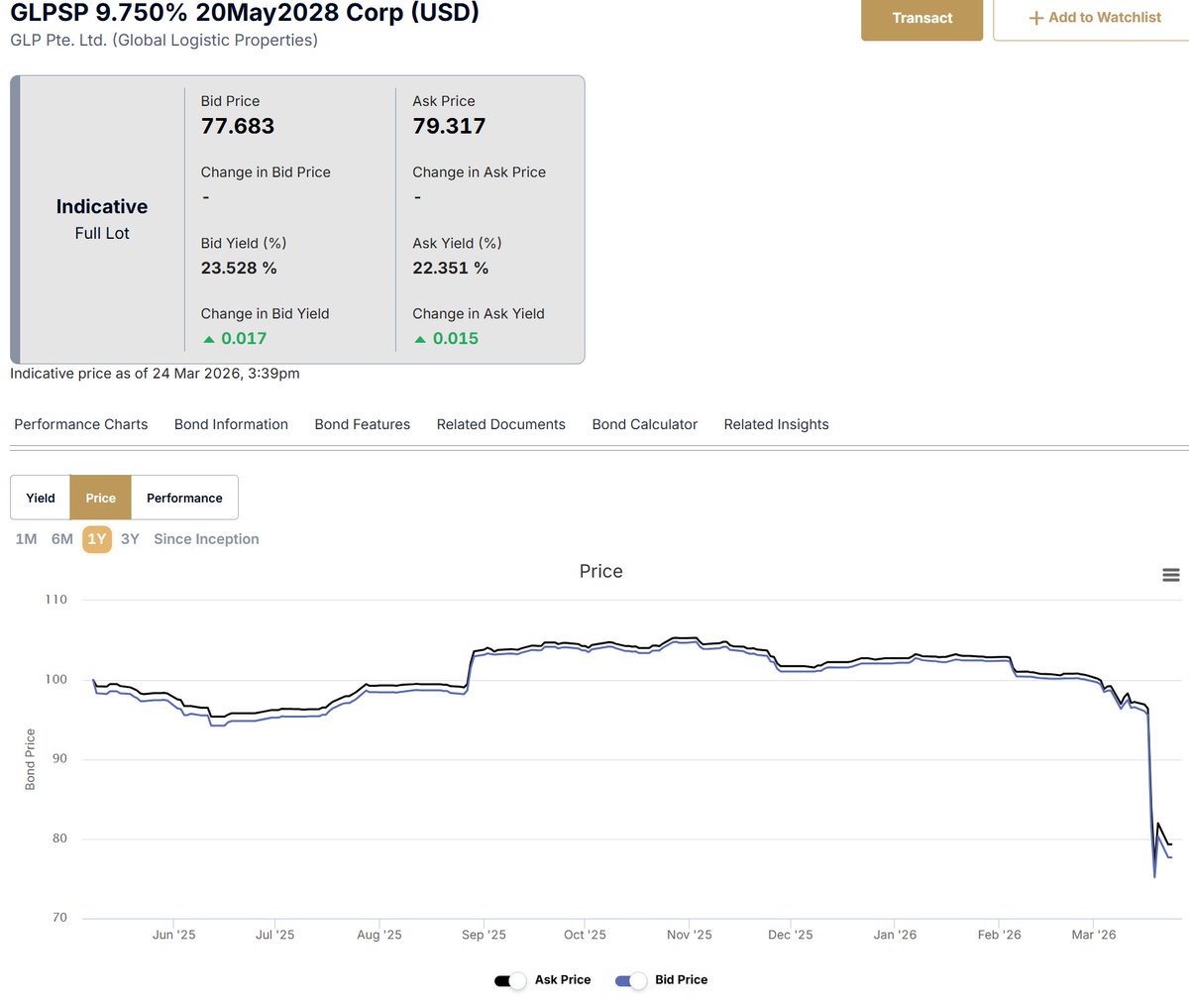The height and width of the screenshot is (1008, 1189).
Task: Click the indicative price timestamp text
Action: (155, 374)
